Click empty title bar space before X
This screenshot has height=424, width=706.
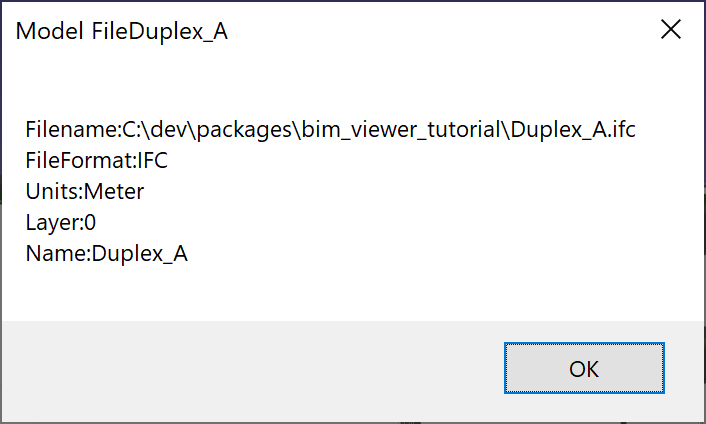[x=441, y=31]
